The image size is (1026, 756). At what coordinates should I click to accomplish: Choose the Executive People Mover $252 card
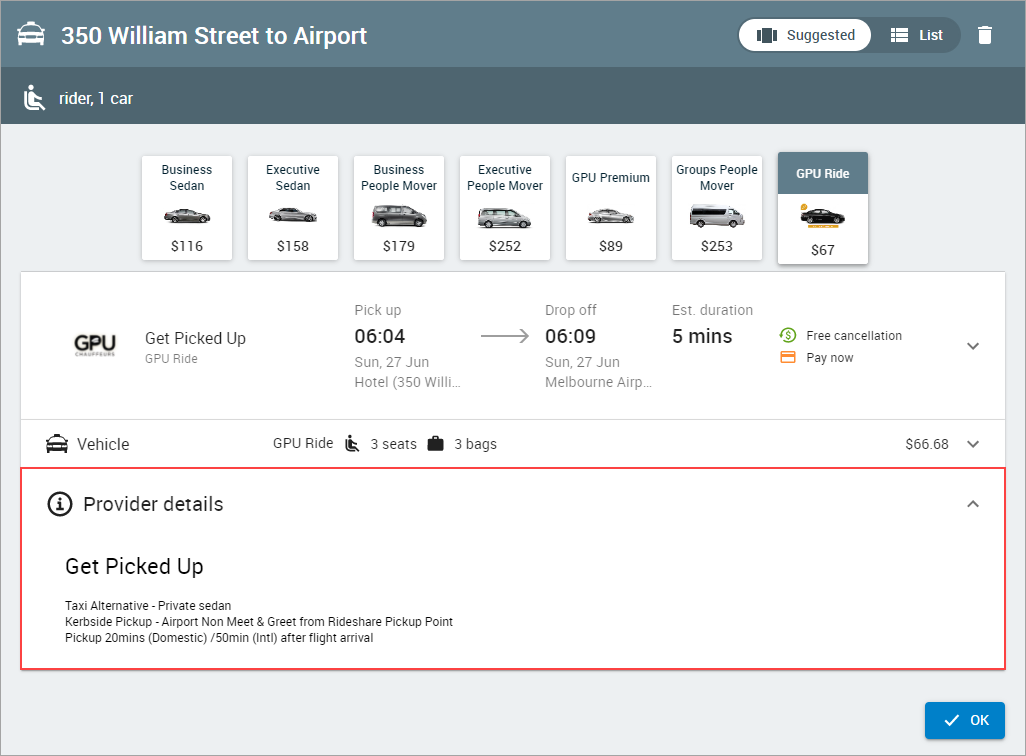(x=505, y=207)
